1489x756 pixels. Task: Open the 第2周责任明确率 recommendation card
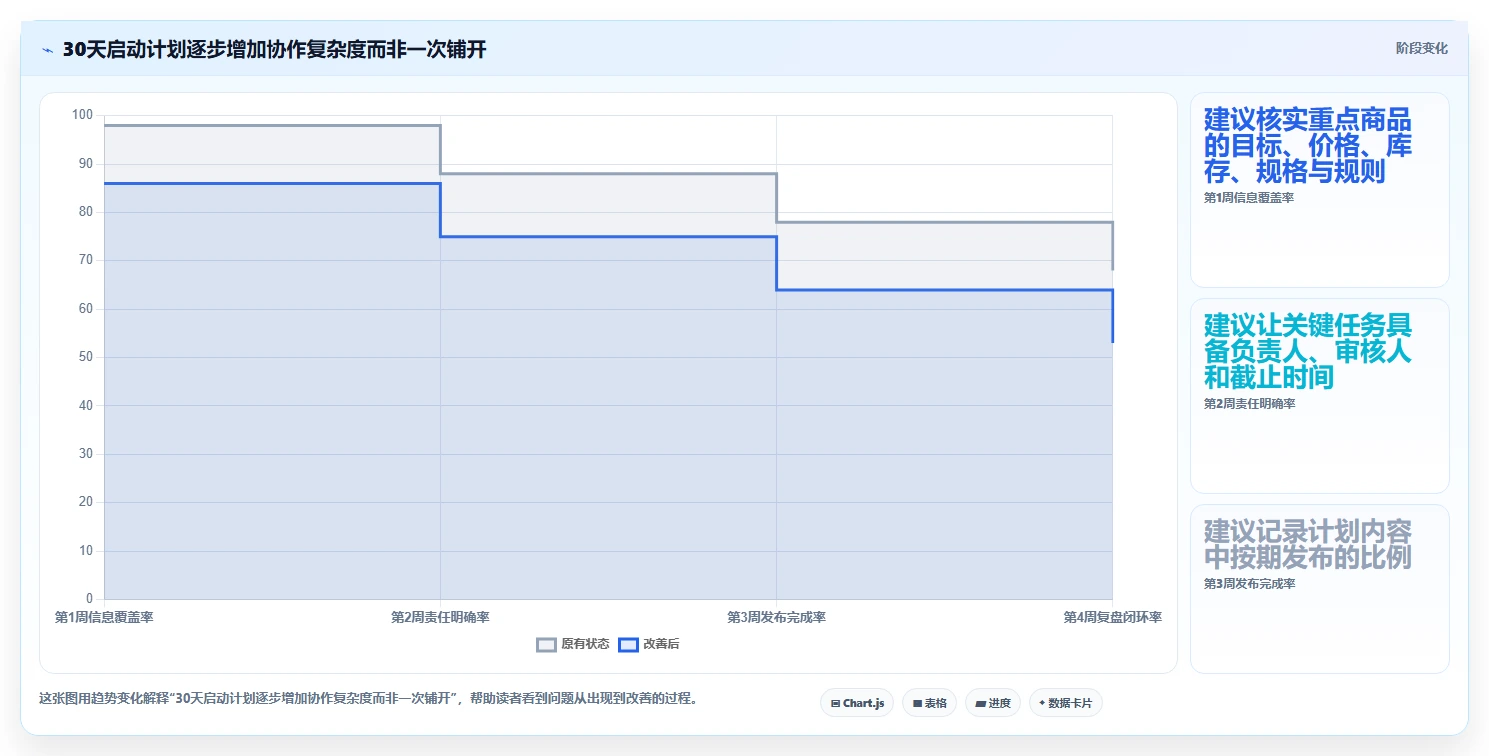(1319, 396)
